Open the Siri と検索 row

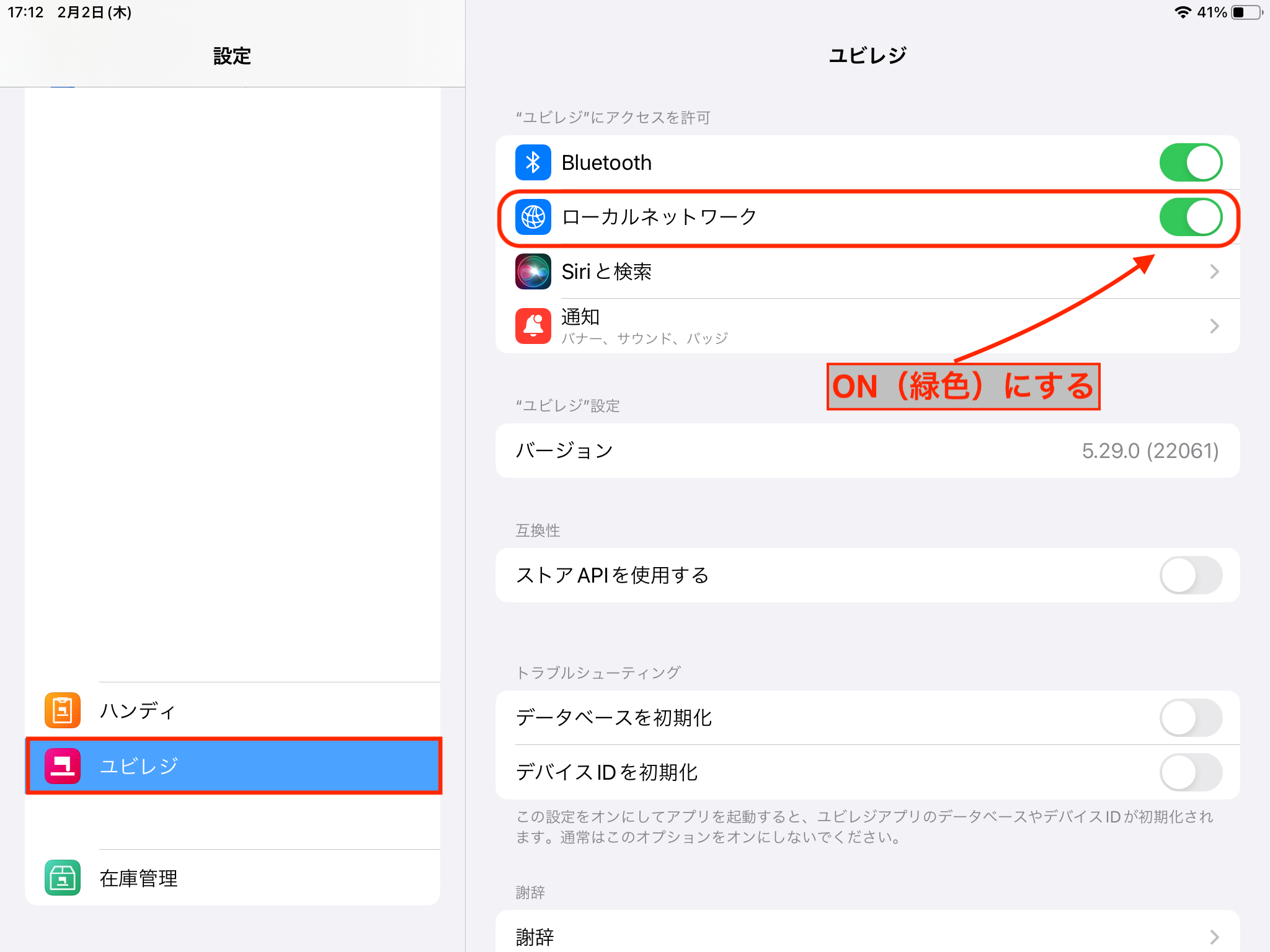click(x=868, y=271)
